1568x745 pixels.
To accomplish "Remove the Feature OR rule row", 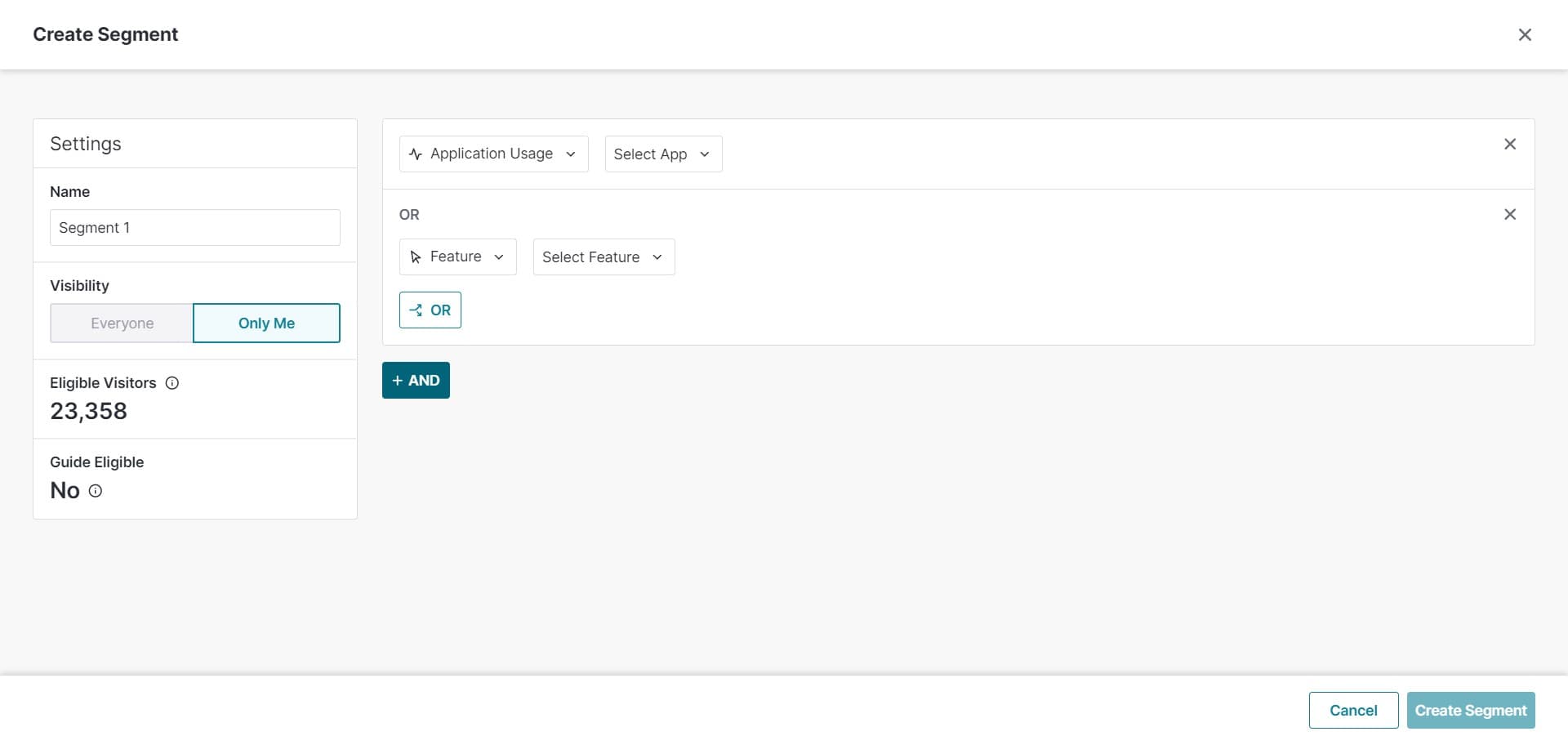I will (x=1509, y=214).
